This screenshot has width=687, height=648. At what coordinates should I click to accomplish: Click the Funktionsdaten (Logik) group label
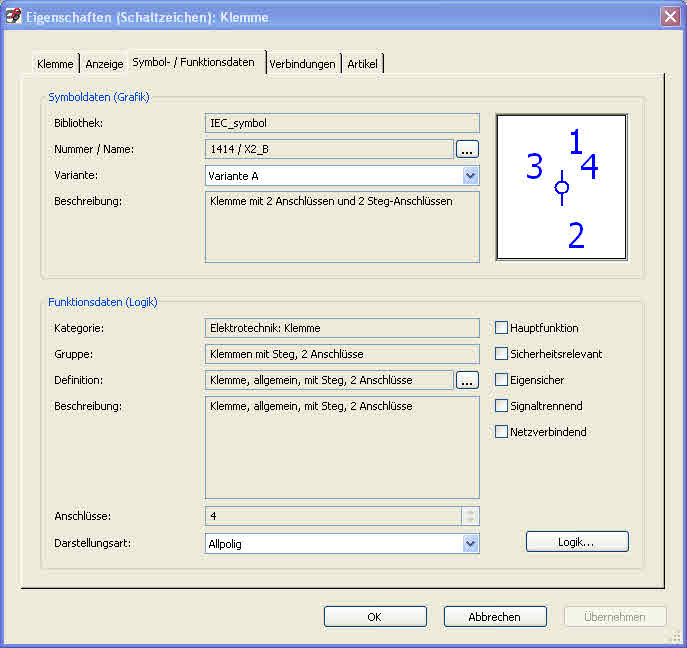(x=103, y=302)
